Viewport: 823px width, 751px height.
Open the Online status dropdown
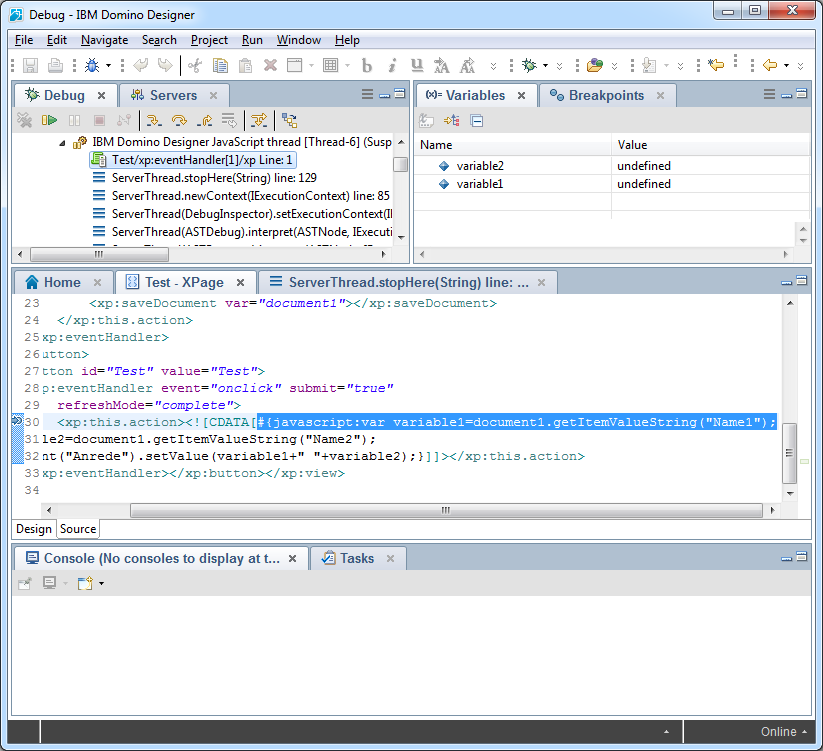click(804, 732)
